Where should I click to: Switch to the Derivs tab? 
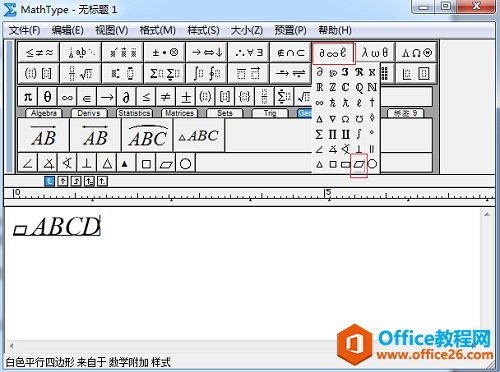[89, 113]
